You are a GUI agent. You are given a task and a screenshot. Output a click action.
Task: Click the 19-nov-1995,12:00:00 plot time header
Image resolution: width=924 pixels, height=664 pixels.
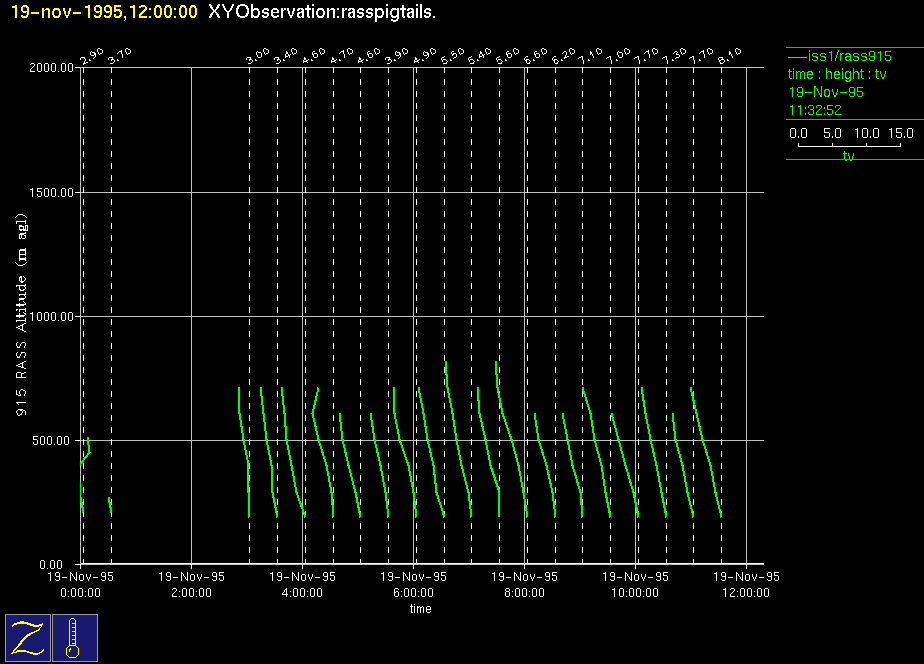click(x=103, y=11)
